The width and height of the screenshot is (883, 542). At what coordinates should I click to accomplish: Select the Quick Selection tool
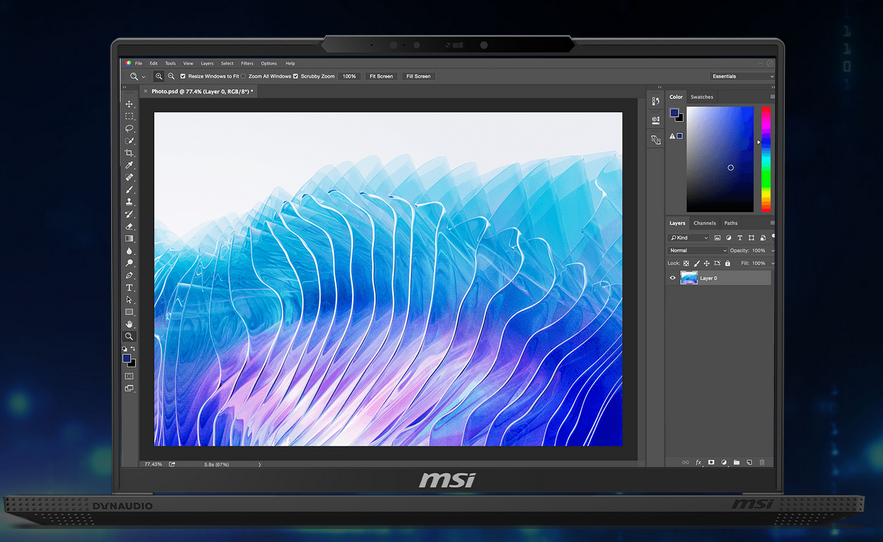[x=129, y=141]
